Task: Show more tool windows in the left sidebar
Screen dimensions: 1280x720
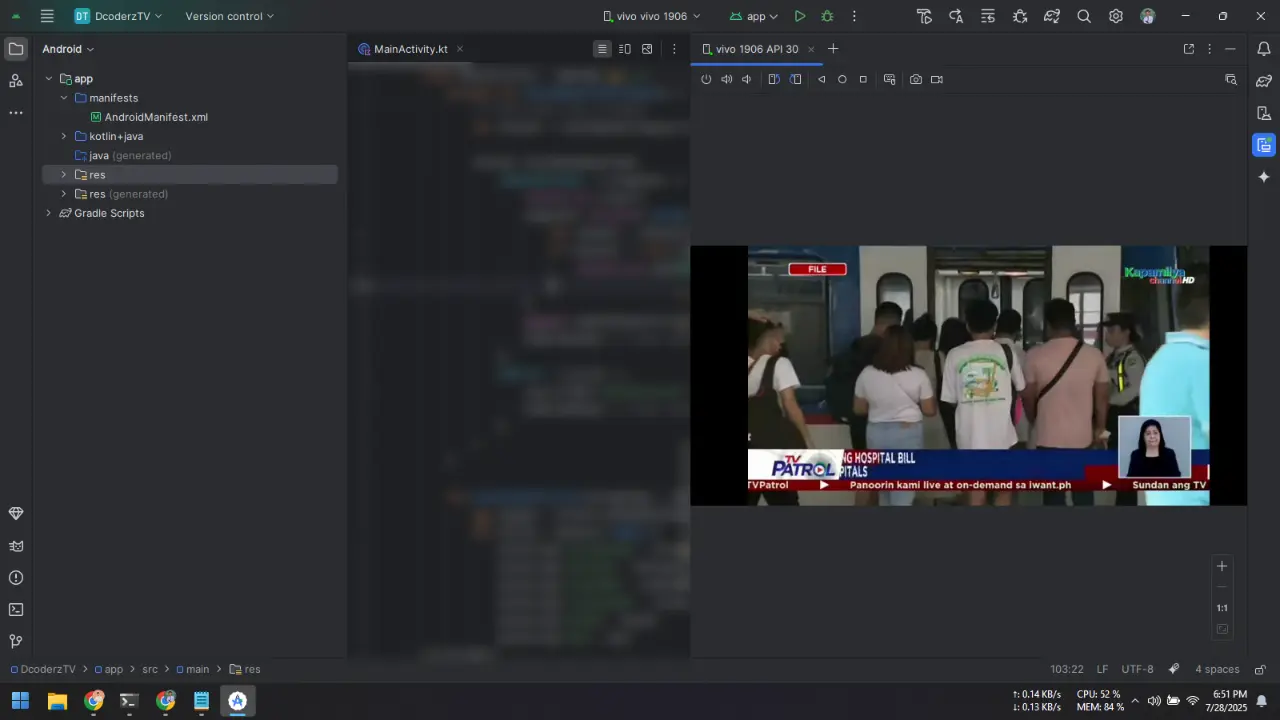Action: tap(16, 113)
